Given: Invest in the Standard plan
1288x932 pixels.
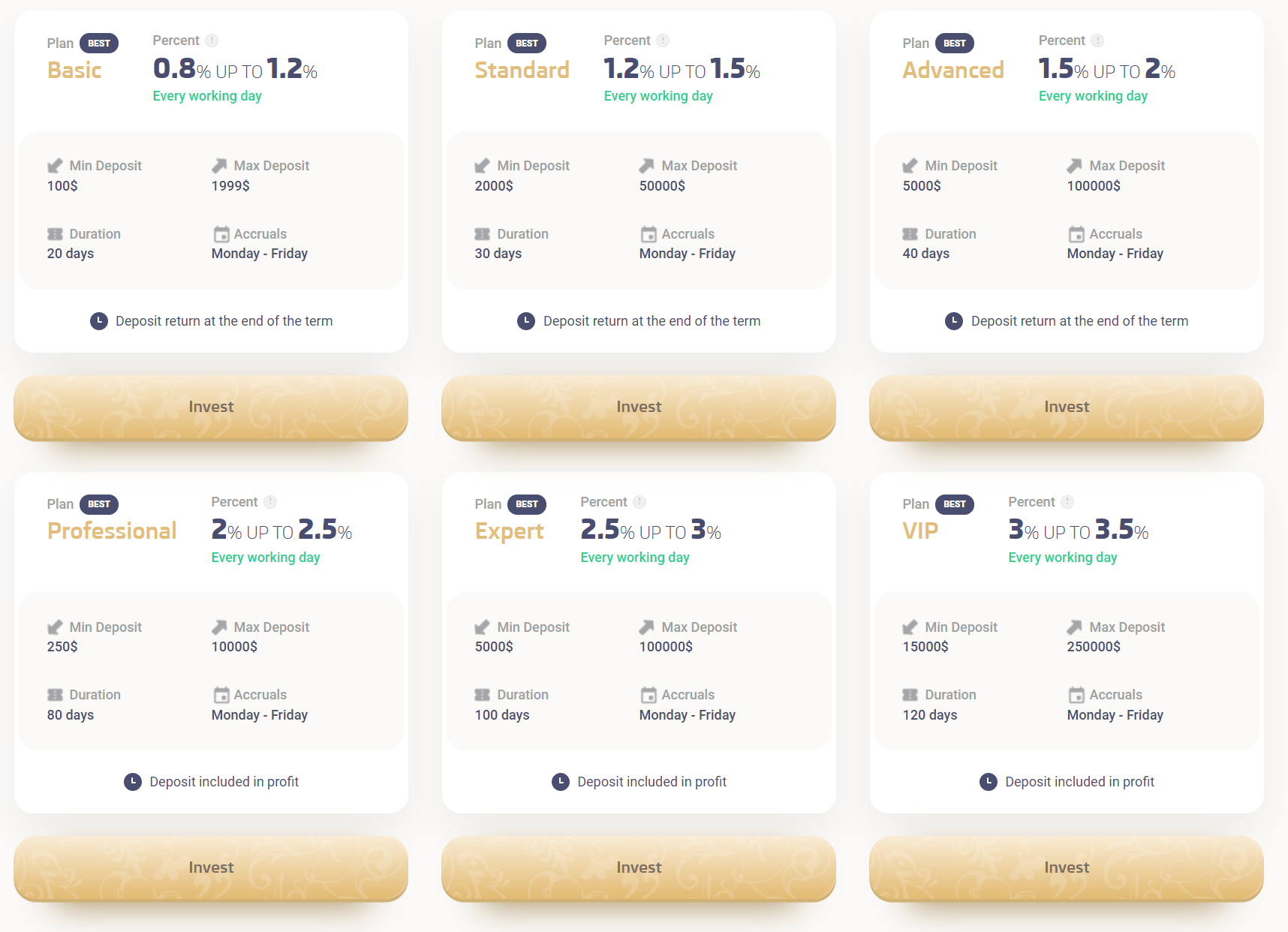Looking at the screenshot, I should coord(639,407).
